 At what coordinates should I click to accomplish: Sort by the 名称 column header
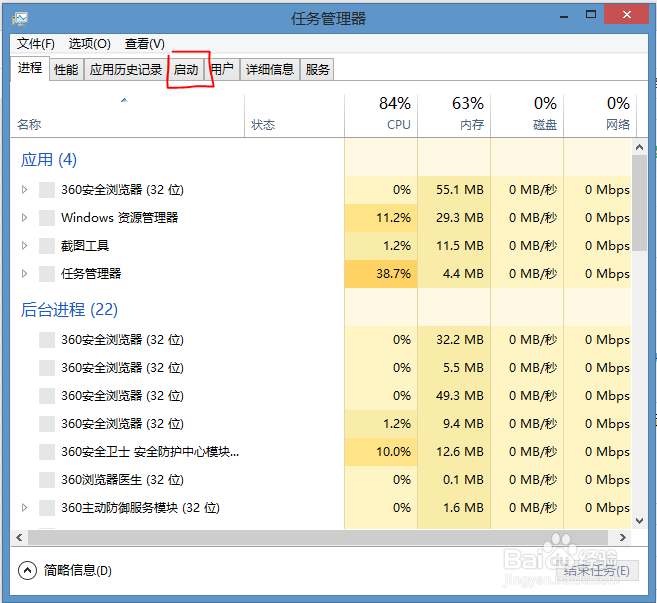coord(127,116)
